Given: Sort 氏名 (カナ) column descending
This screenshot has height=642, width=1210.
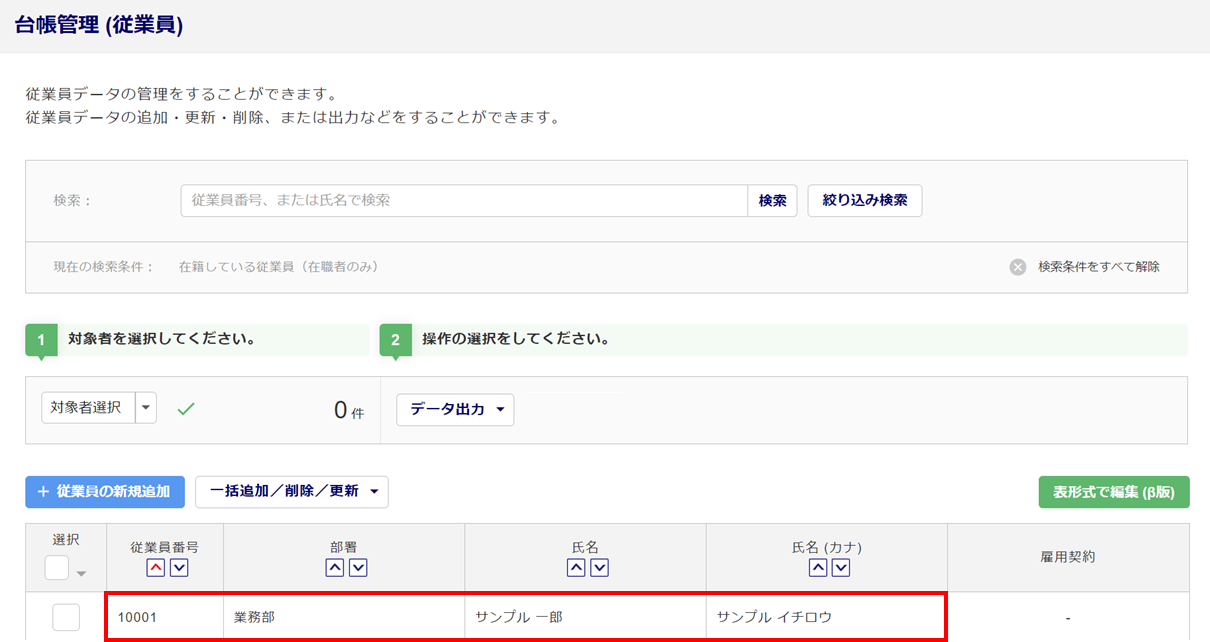Looking at the screenshot, I should (841, 568).
